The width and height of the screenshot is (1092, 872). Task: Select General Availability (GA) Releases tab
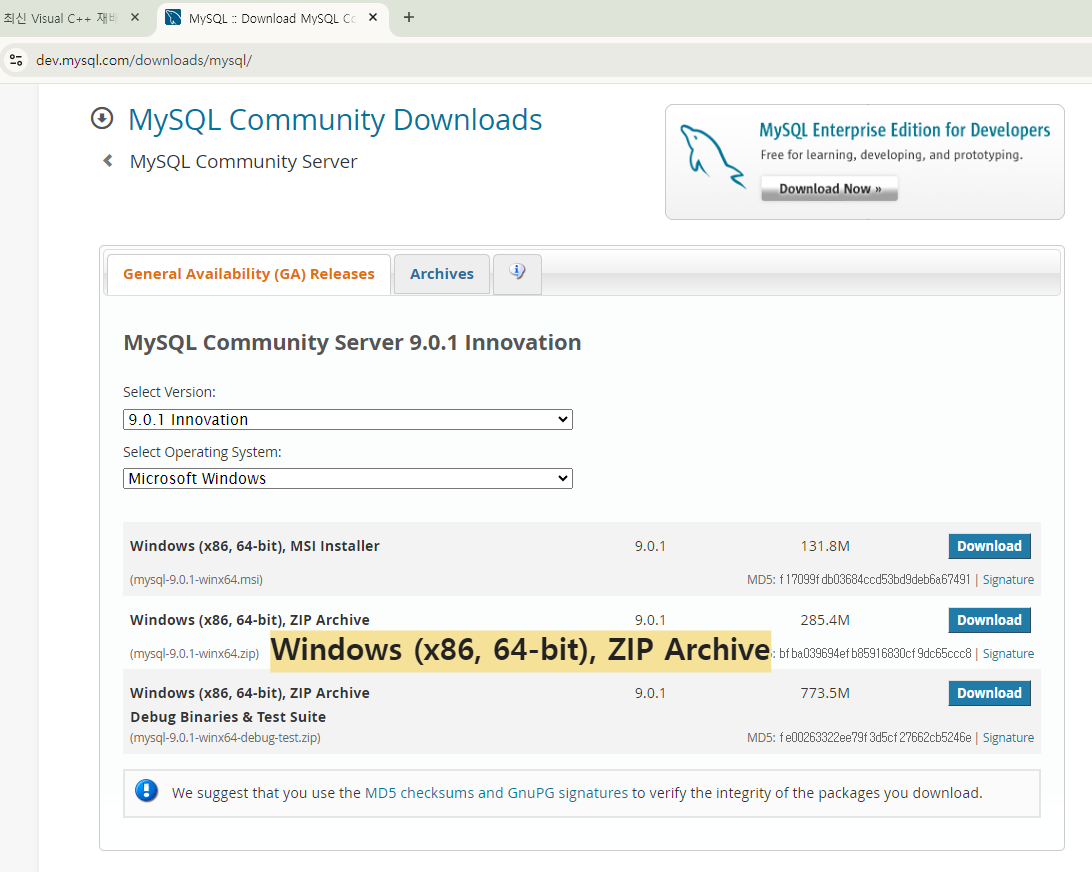(x=249, y=274)
